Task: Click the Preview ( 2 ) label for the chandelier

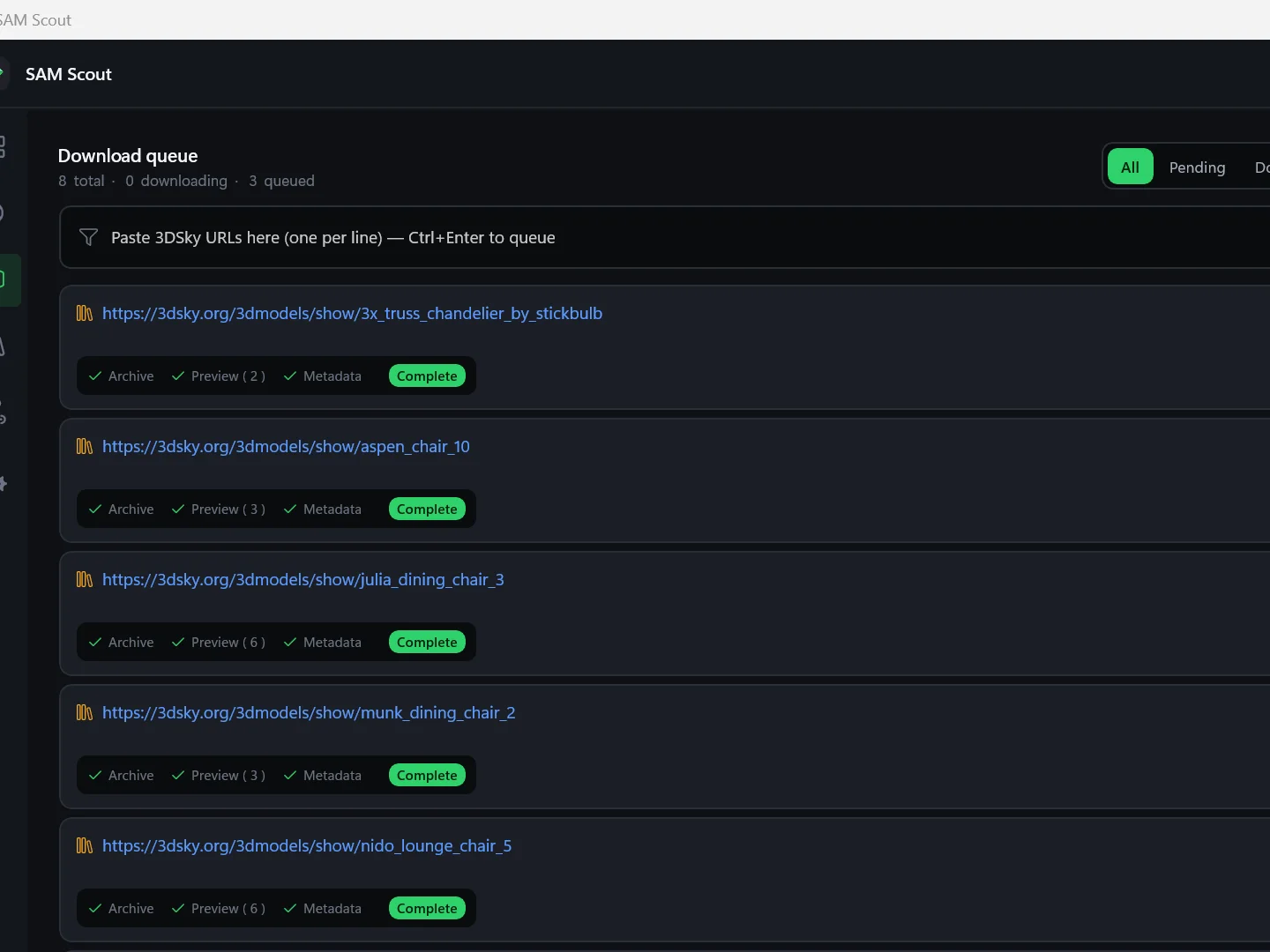Action: pos(228,376)
